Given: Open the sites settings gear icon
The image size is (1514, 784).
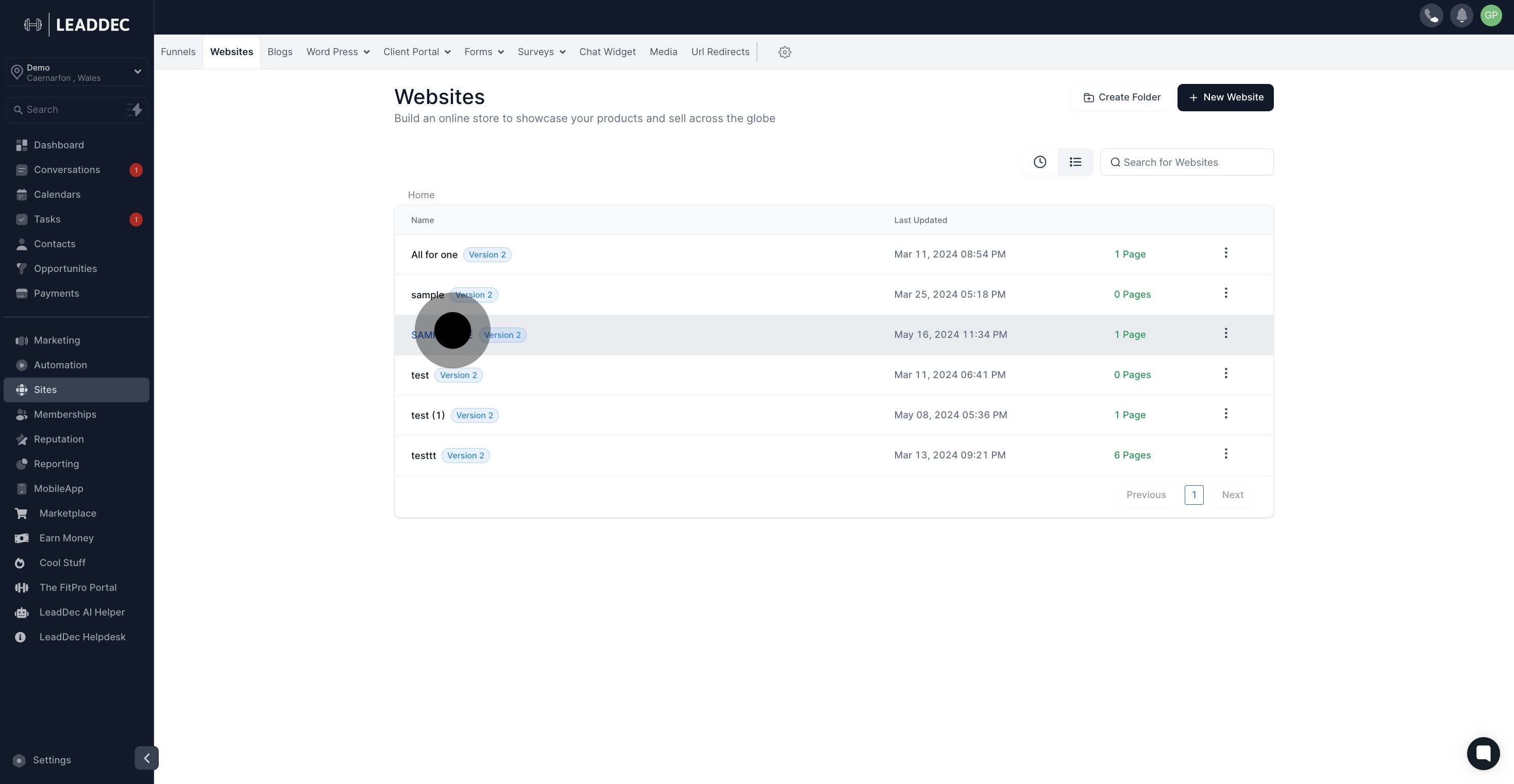Looking at the screenshot, I should (785, 53).
